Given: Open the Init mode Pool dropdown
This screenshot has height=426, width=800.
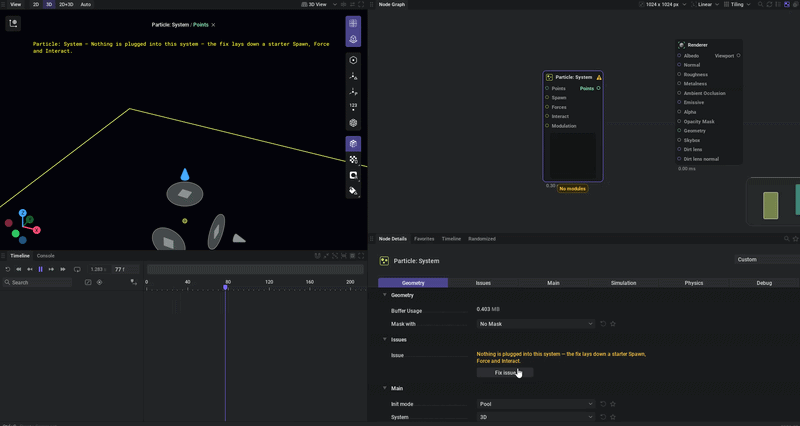Looking at the screenshot, I should 536,404.
